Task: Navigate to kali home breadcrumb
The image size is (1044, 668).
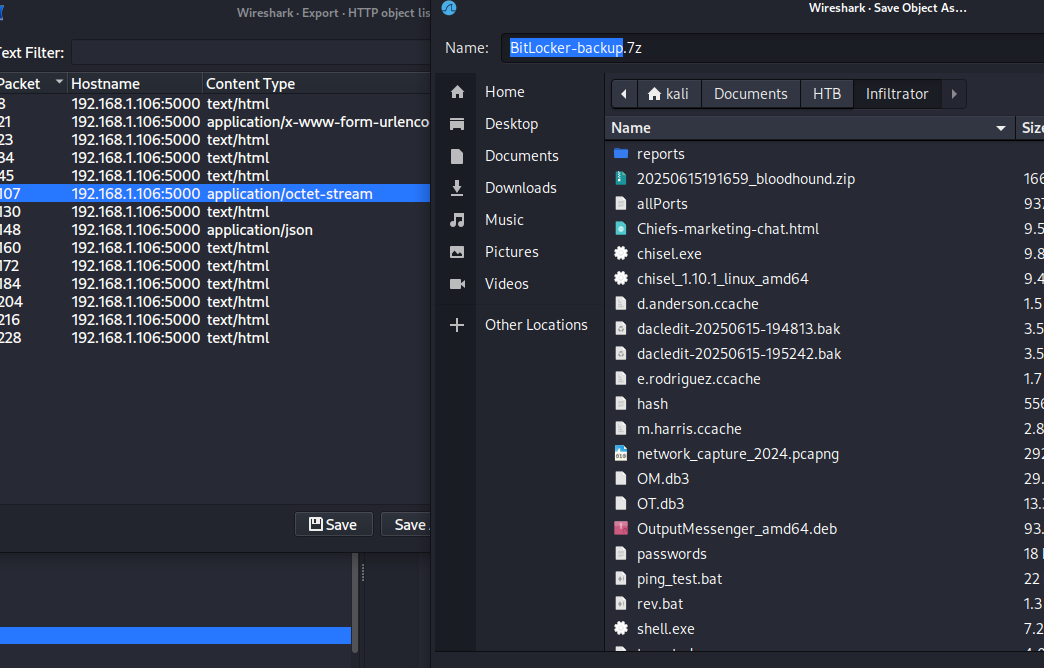Action: (x=668, y=94)
